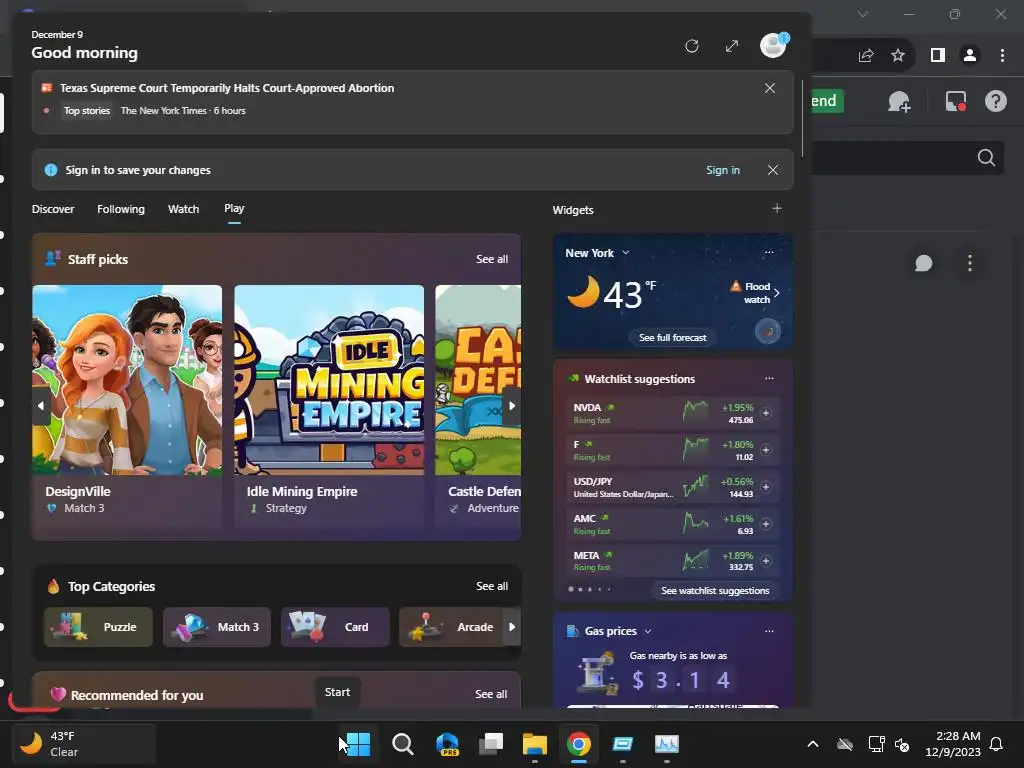Bookmark page with Chrome star icon
The width and height of the screenshot is (1024, 768).
pos(899,56)
